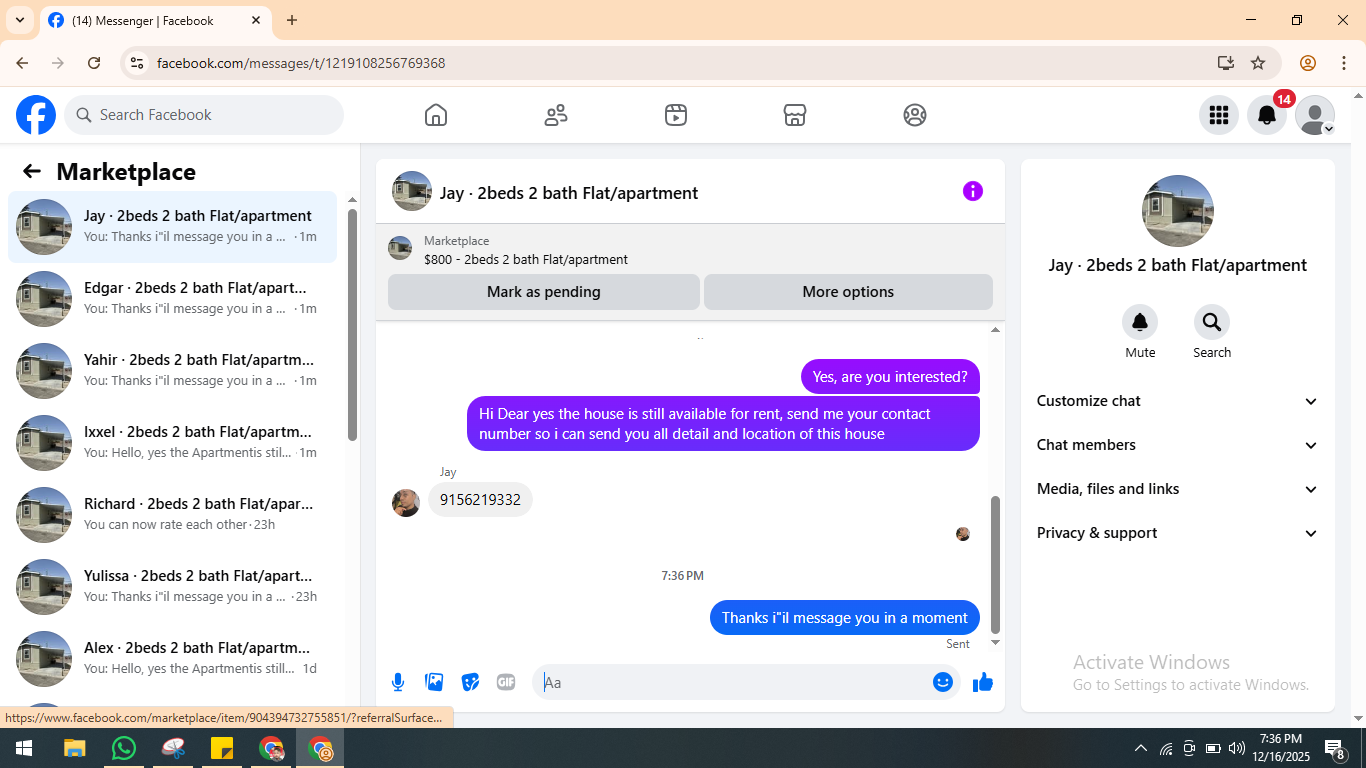The image size is (1366, 768).
Task: Bookmark this page with the star icon
Action: [x=1258, y=63]
